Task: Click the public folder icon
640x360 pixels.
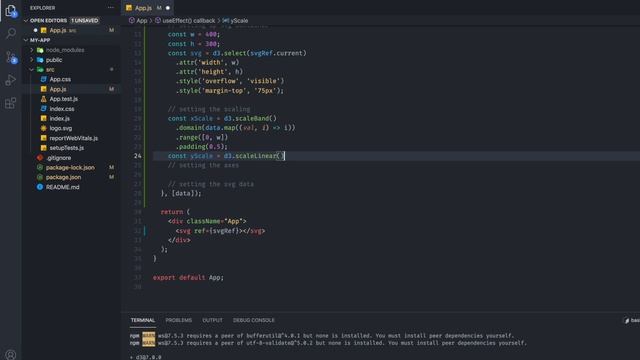Action: pyautogui.click(x=40, y=60)
